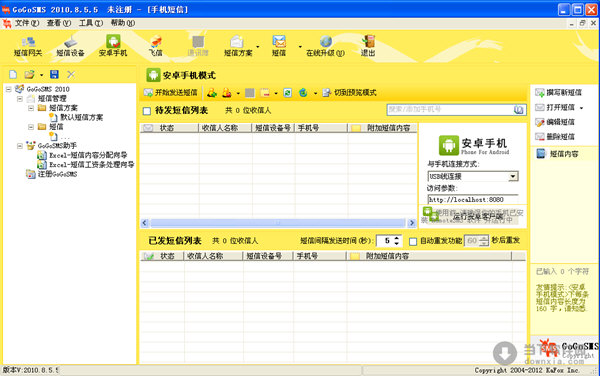Click the 60 秒后重发 spinner arrows
The image size is (600, 376).
click(484, 241)
